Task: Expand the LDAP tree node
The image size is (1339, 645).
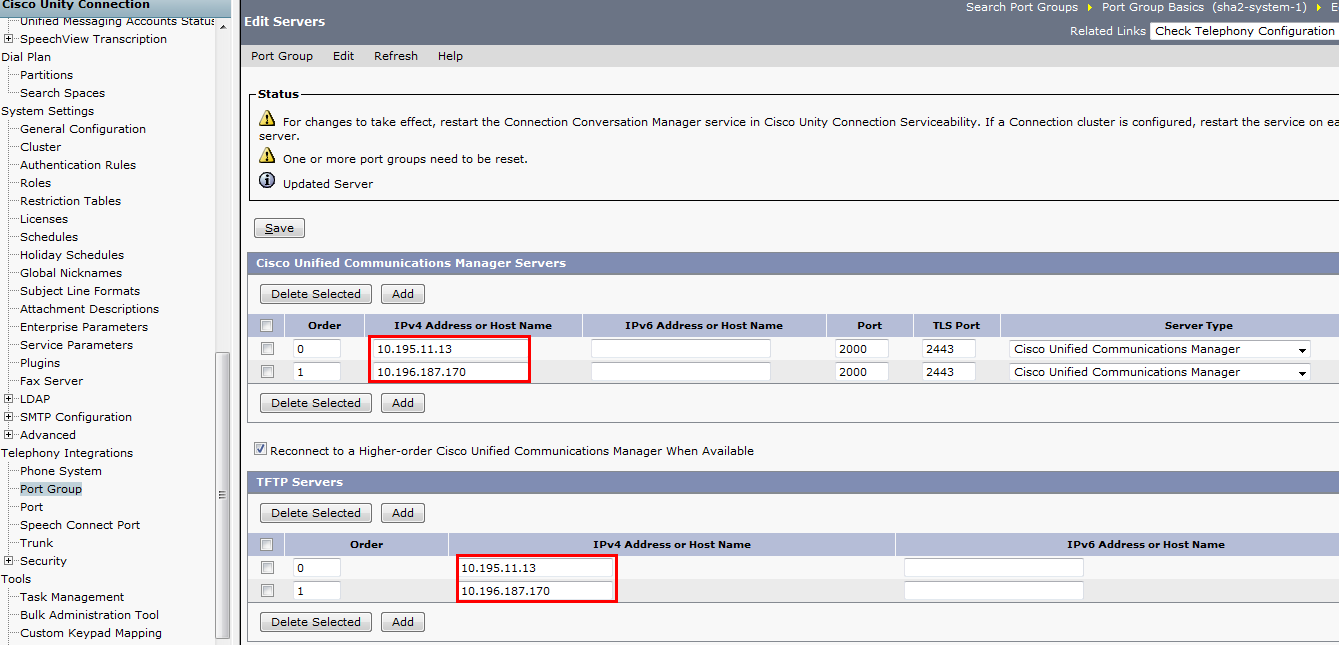Action: tap(9, 399)
